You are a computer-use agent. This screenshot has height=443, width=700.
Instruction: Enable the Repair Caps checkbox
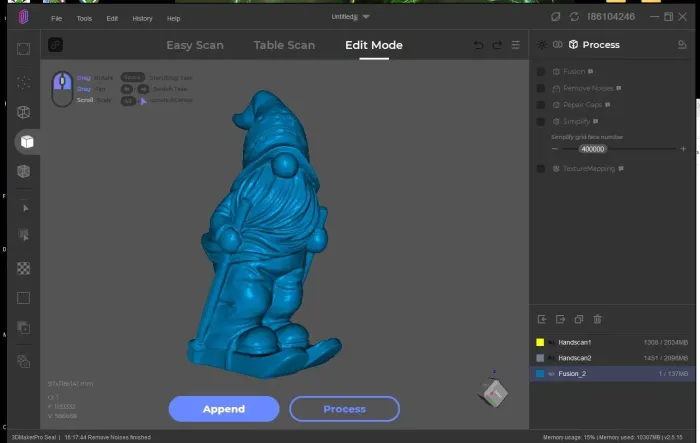[541, 105]
